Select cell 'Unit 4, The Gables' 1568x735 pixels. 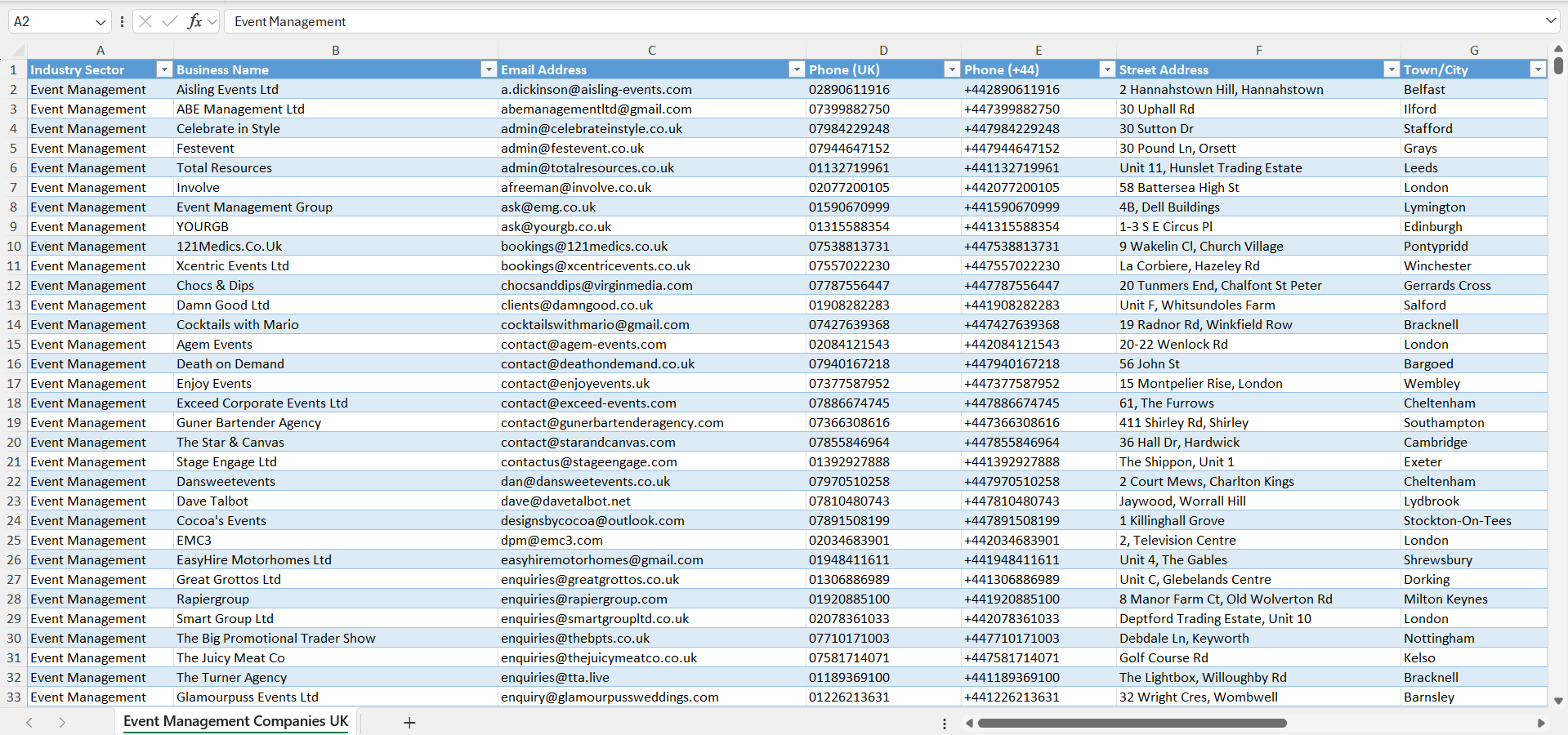click(x=1258, y=559)
